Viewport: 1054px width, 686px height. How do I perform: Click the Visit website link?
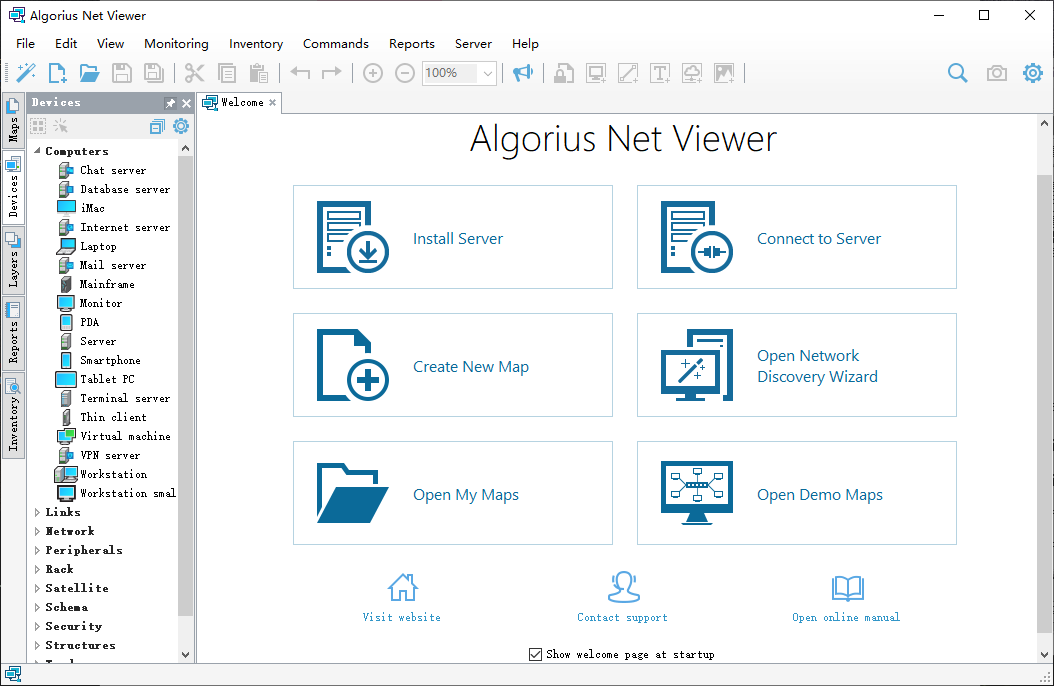(x=402, y=597)
